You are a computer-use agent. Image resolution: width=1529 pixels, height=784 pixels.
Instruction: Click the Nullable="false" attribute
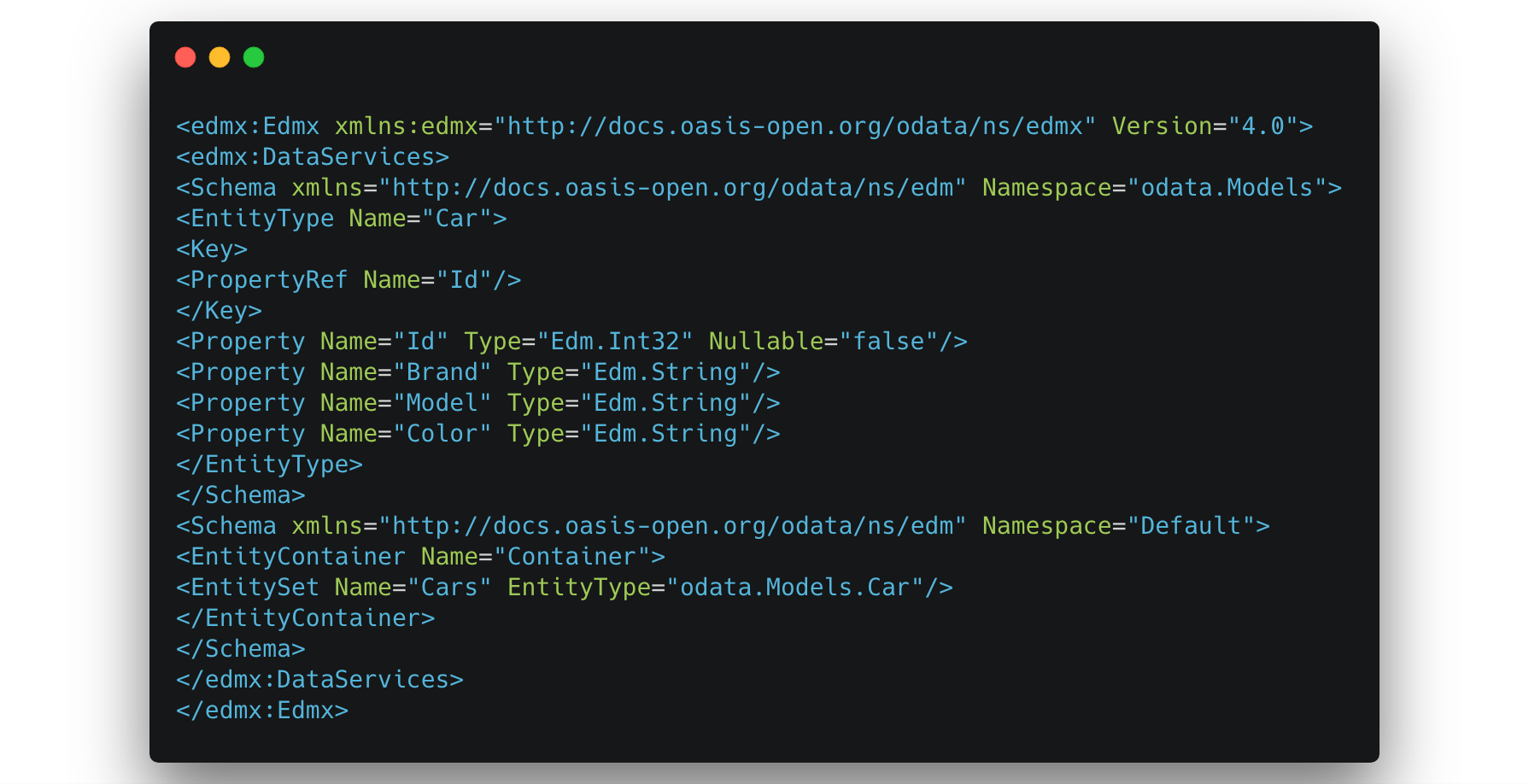[x=823, y=342]
